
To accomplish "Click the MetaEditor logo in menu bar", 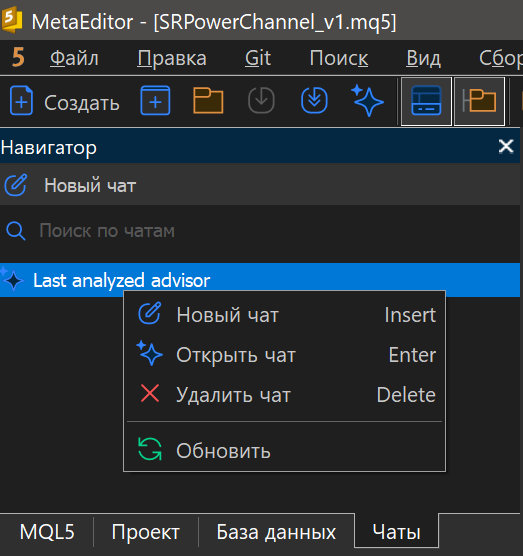I will pos(18,58).
